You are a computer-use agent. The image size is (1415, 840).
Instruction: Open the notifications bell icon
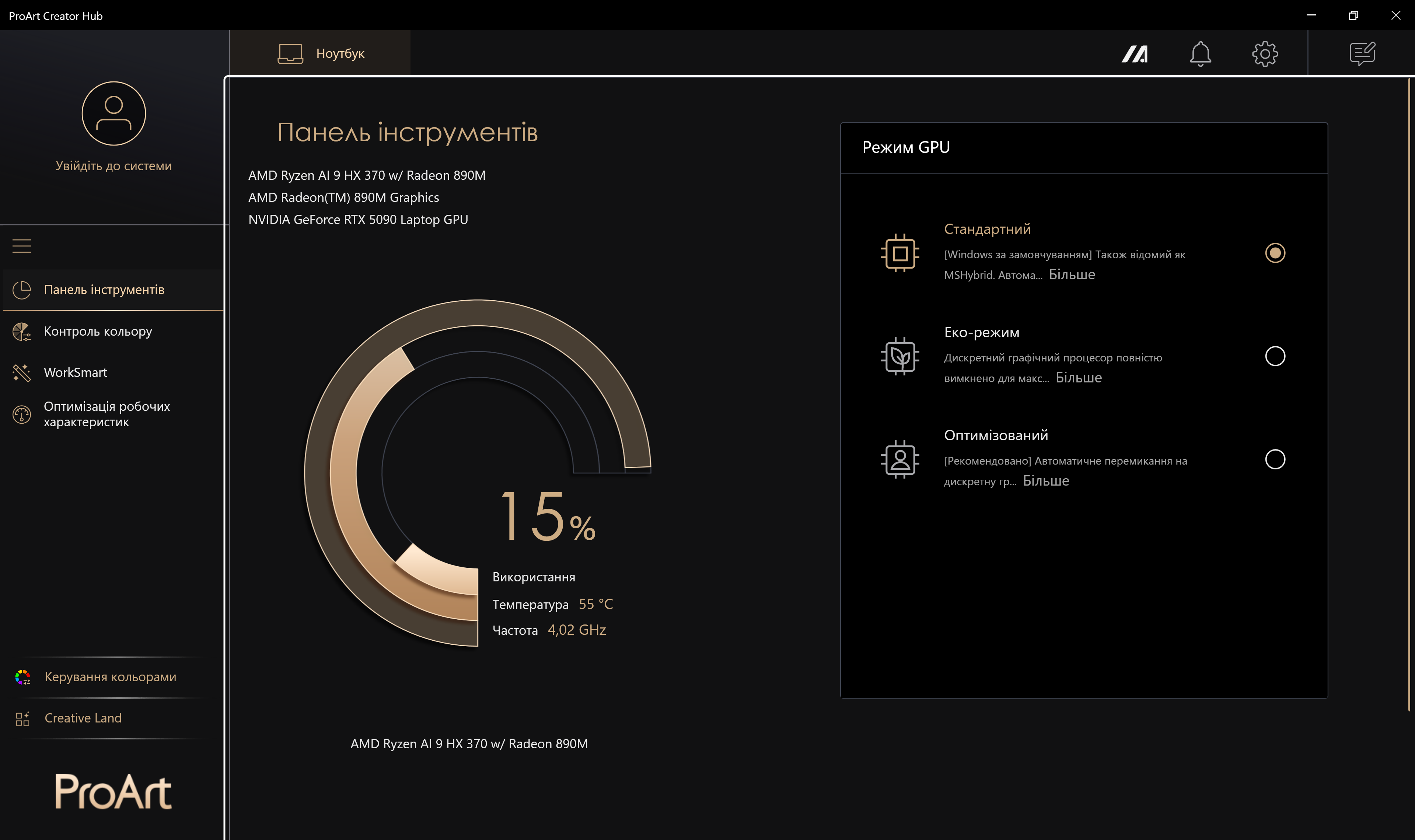[1200, 54]
